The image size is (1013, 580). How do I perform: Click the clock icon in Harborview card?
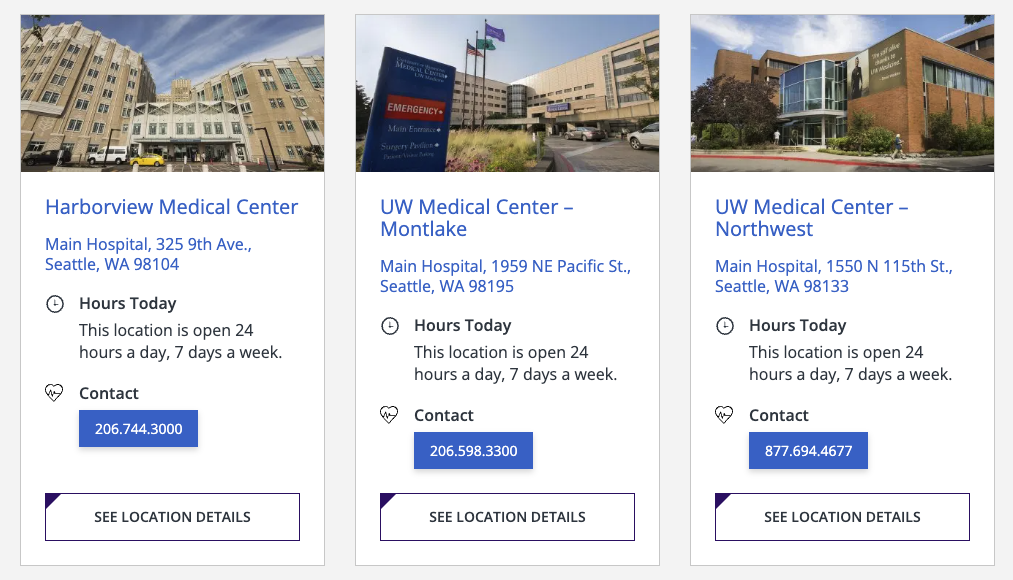[55, 304]
